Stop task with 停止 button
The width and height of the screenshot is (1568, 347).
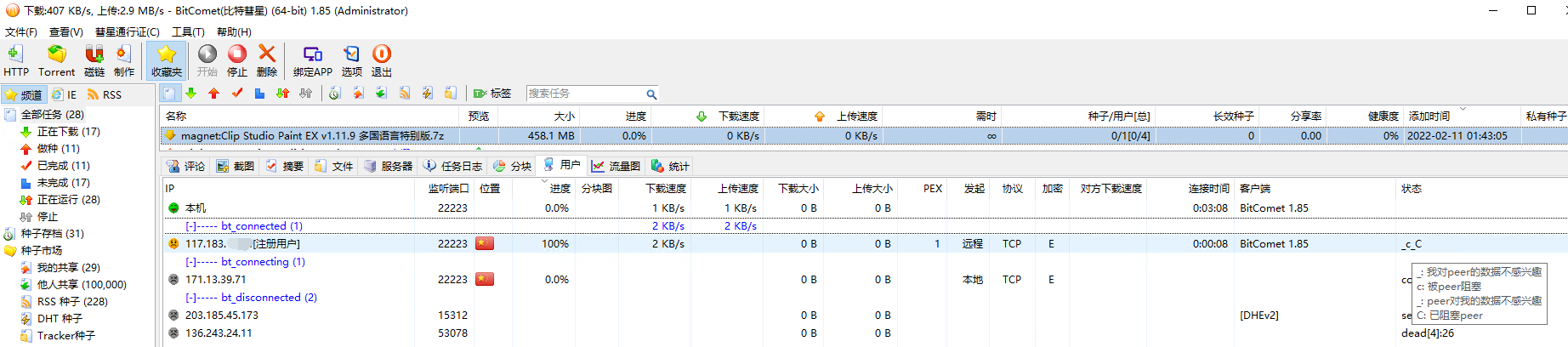237,61
